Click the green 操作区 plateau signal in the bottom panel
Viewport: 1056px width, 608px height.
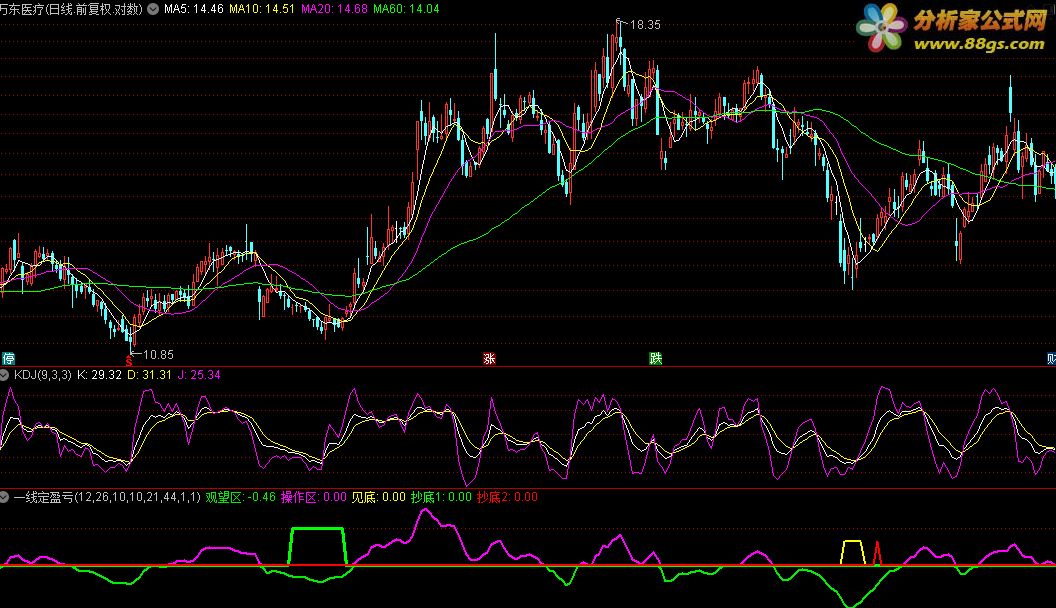[x=318, y=546]
